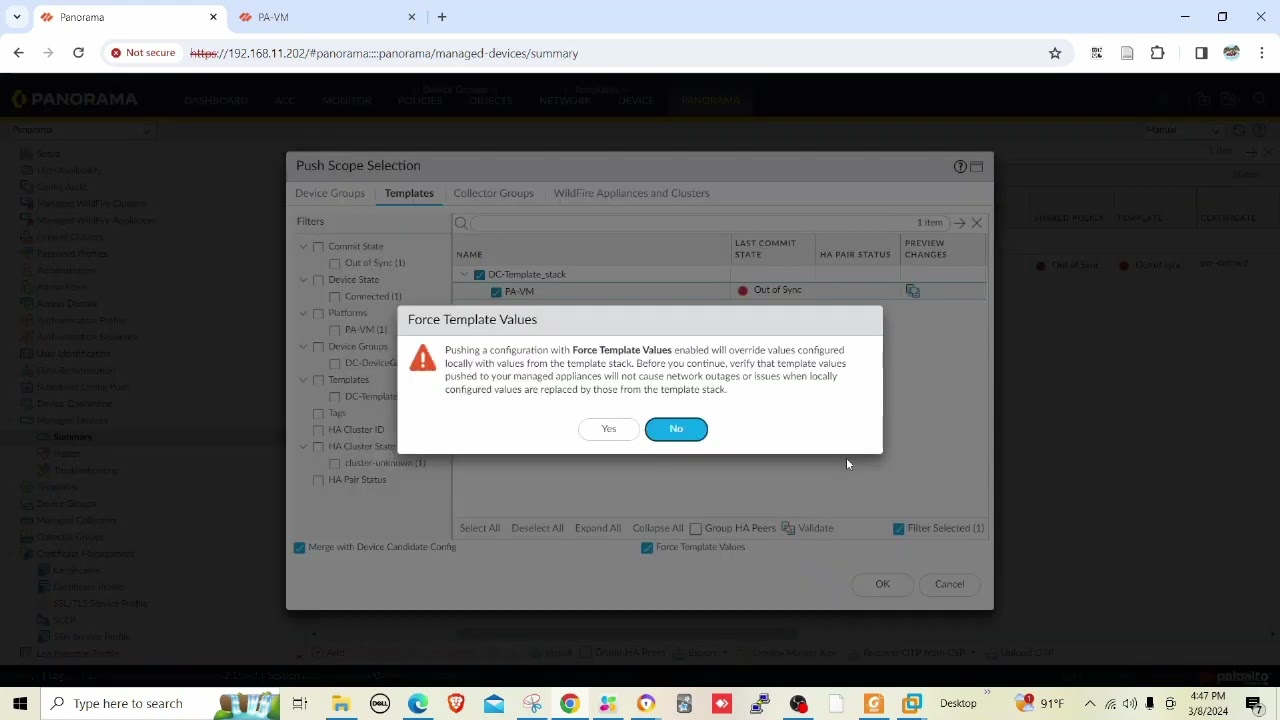Check the cluster-unknown (1) filter
Screen dimensions: 1280x720
point(335,463)
